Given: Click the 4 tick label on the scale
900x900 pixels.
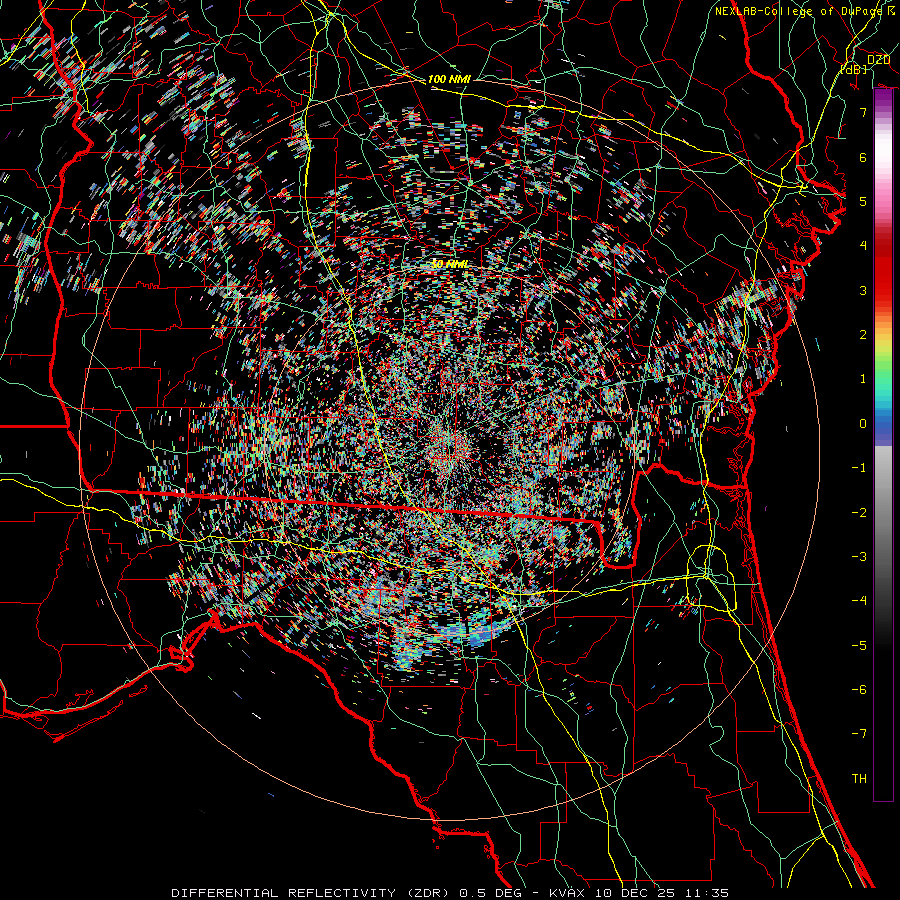Looking at the screenshot, I should point(863,246).
